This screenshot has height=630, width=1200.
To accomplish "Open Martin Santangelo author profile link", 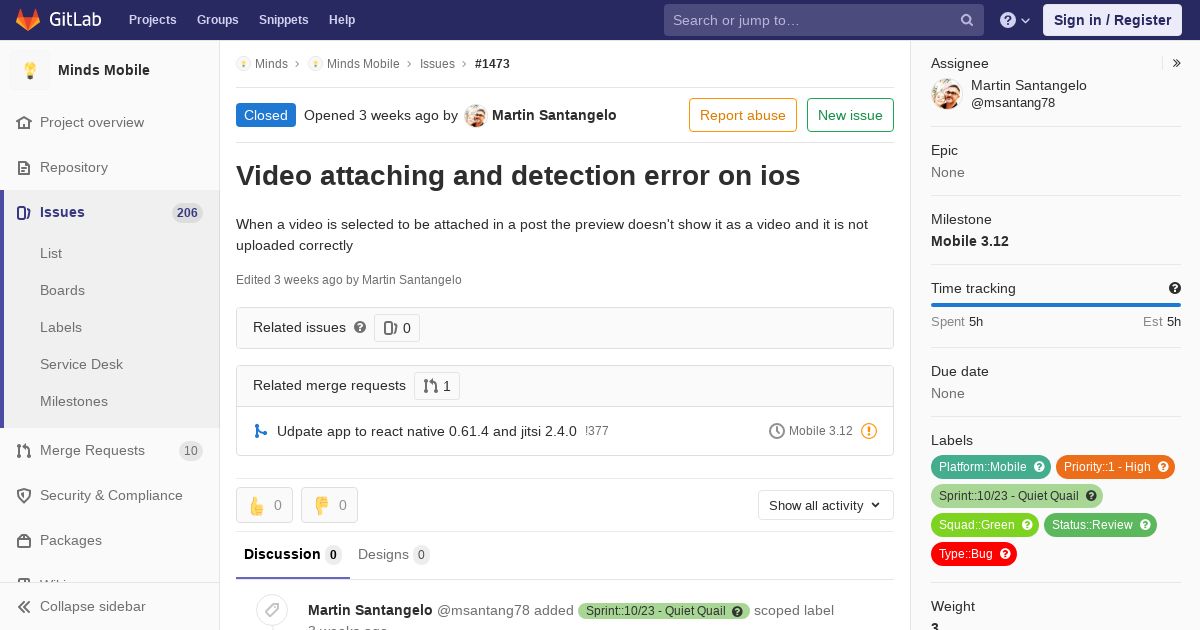I will tap(554, 115).
